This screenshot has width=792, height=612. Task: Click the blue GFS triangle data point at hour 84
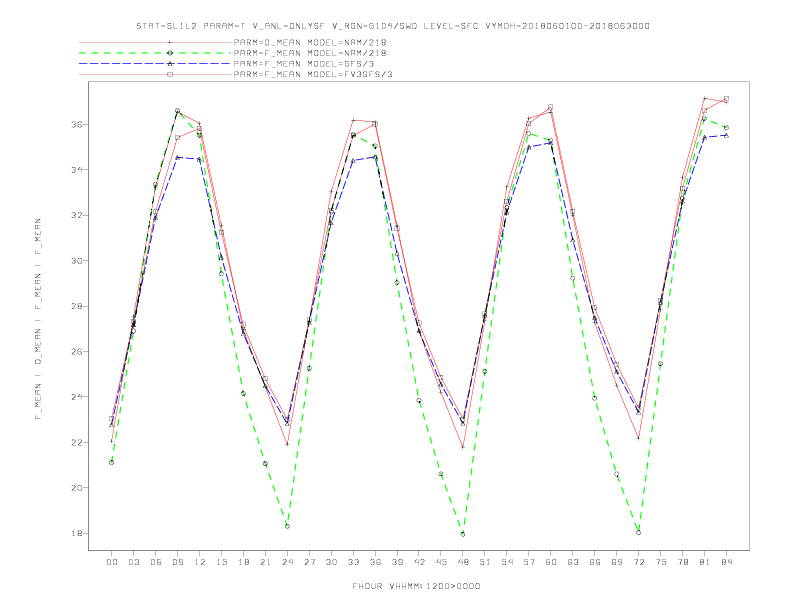pos(726,135)
